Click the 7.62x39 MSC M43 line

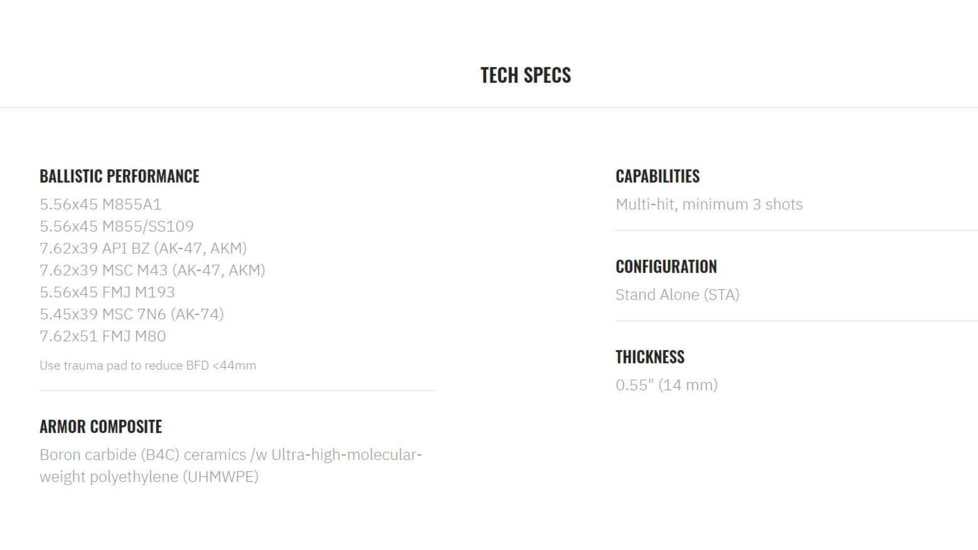point(152,270)
